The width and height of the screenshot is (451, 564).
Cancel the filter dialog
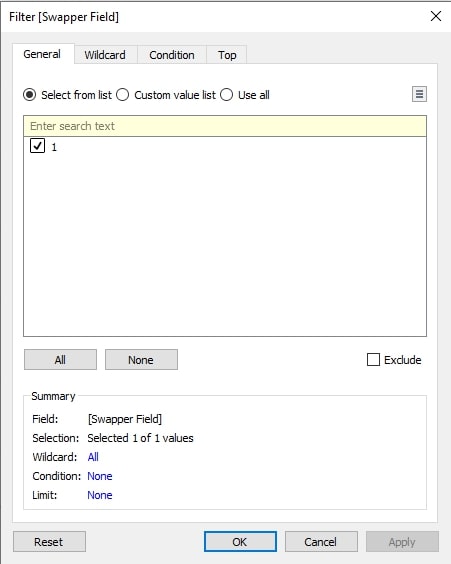point(321,541)
